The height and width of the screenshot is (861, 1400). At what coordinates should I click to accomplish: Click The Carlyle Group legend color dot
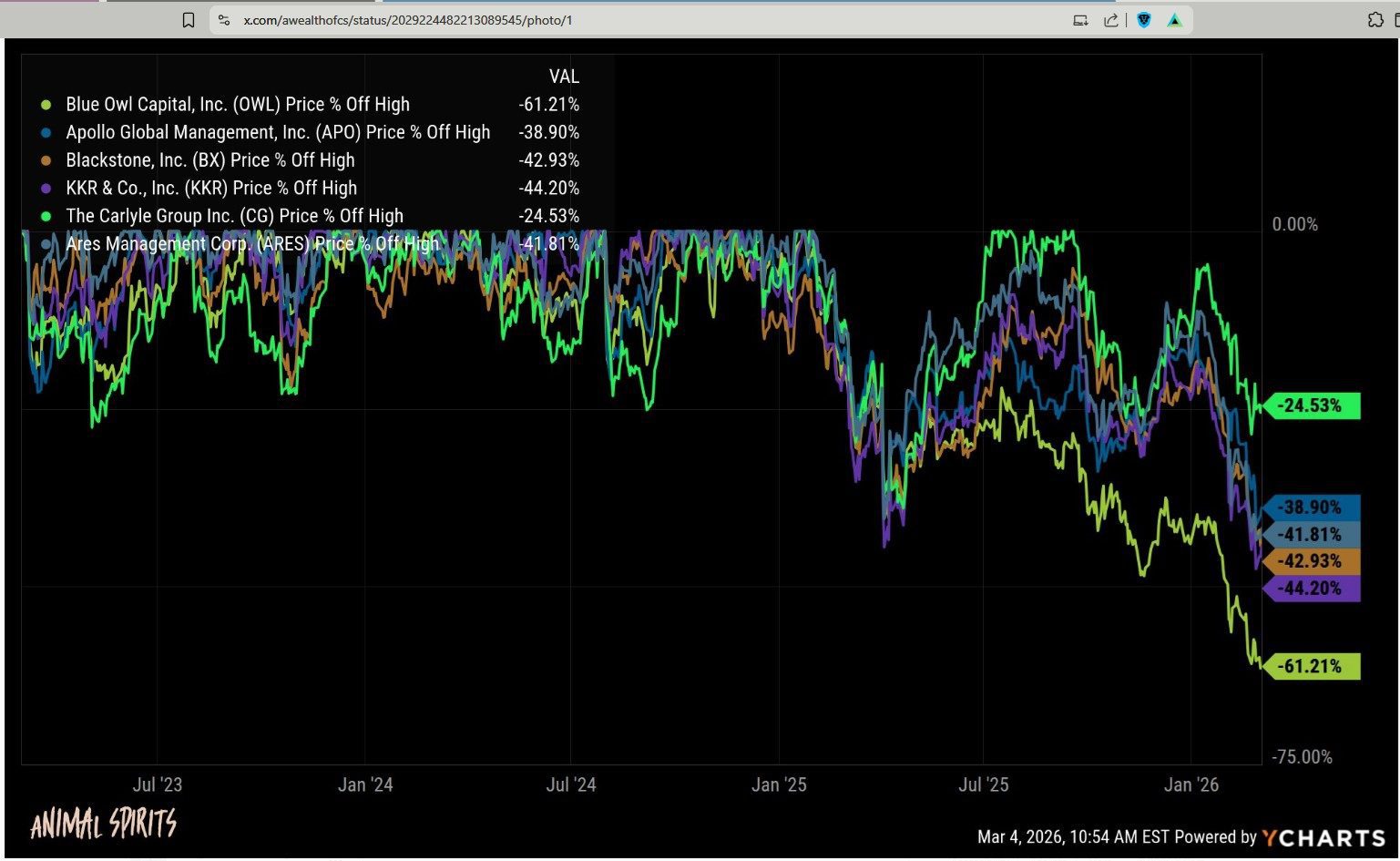click(46, 216)
